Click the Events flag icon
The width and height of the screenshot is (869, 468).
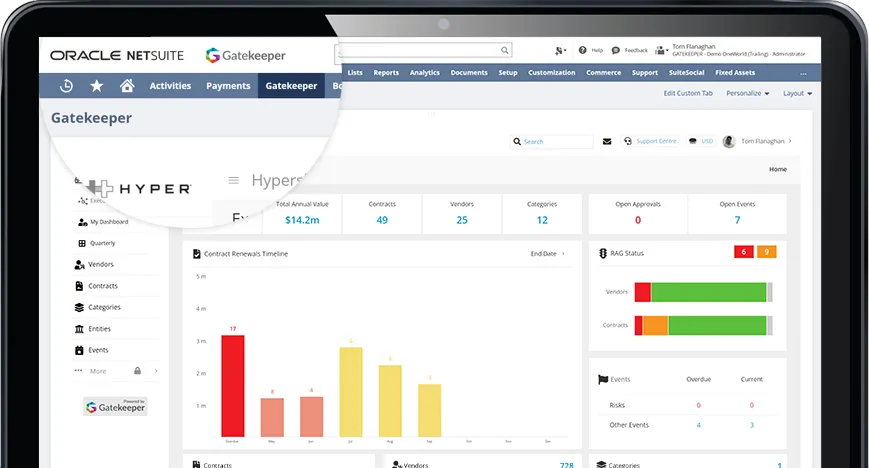tap(603, 379)
